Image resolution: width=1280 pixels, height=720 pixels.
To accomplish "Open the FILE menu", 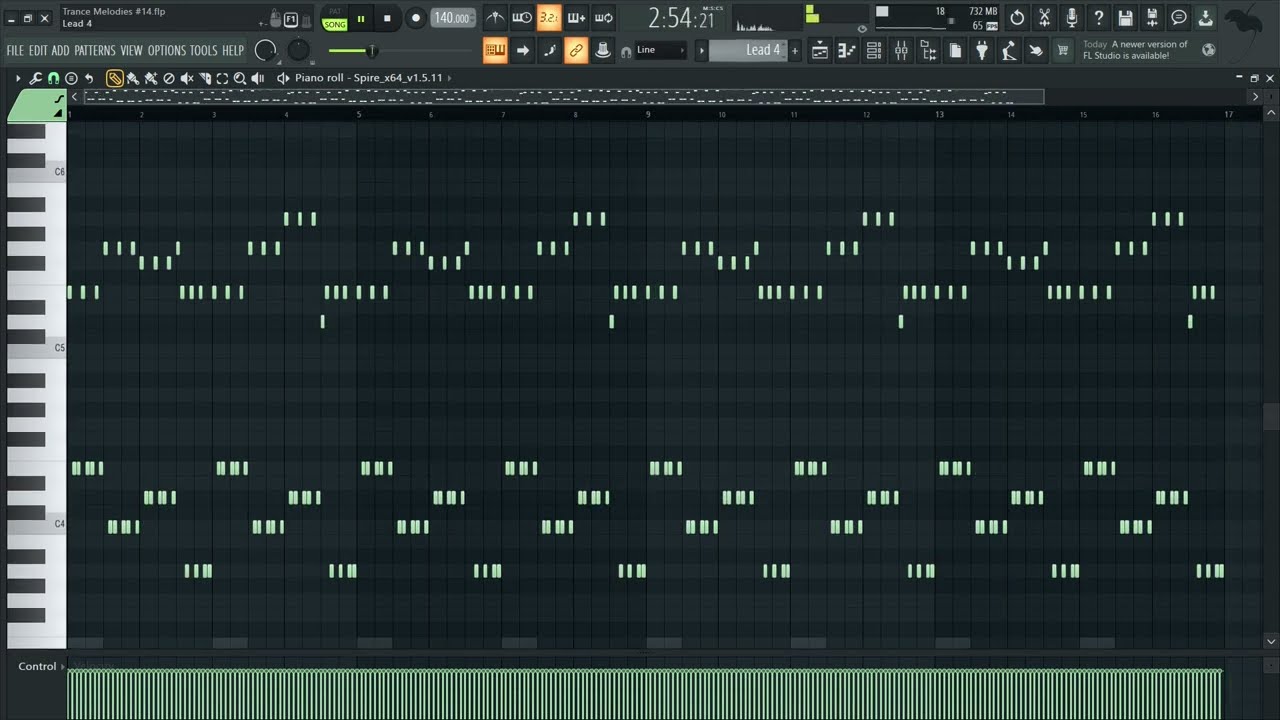I will coord(15,50).
